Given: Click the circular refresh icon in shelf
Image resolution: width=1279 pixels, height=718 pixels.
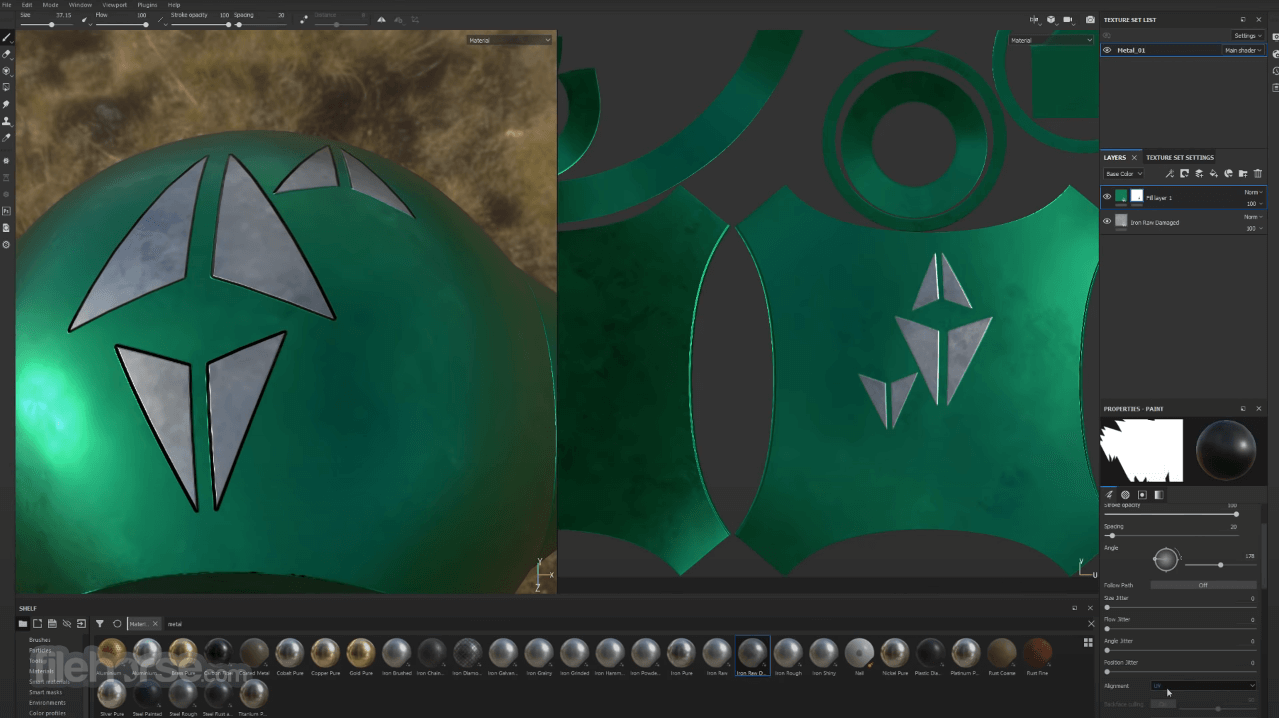Looking at the screenshot, I should pos(117,624).
